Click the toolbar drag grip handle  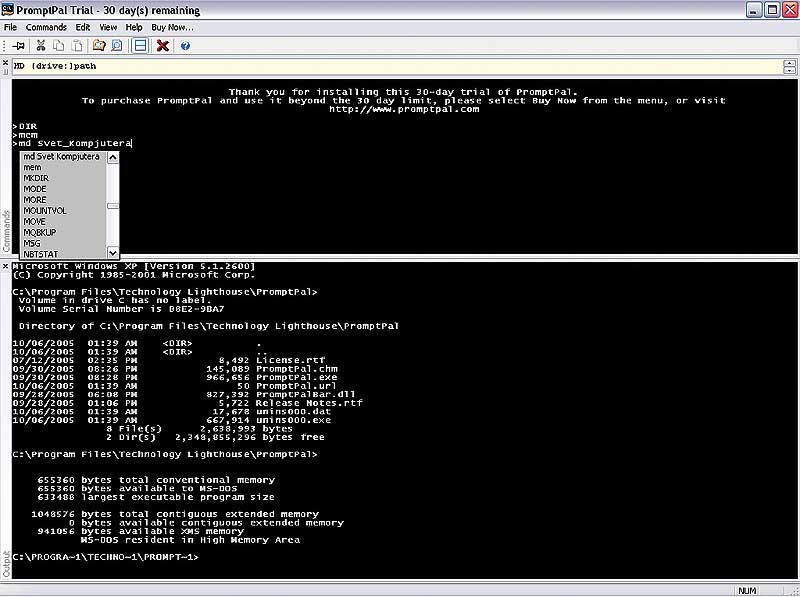5,46
